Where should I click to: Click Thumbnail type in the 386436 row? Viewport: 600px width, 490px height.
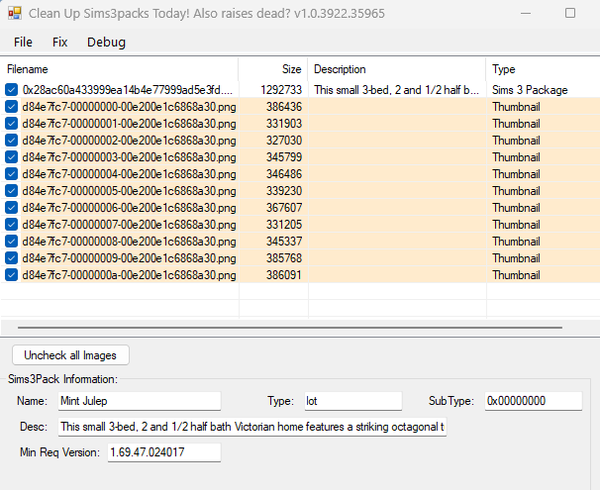516,107
